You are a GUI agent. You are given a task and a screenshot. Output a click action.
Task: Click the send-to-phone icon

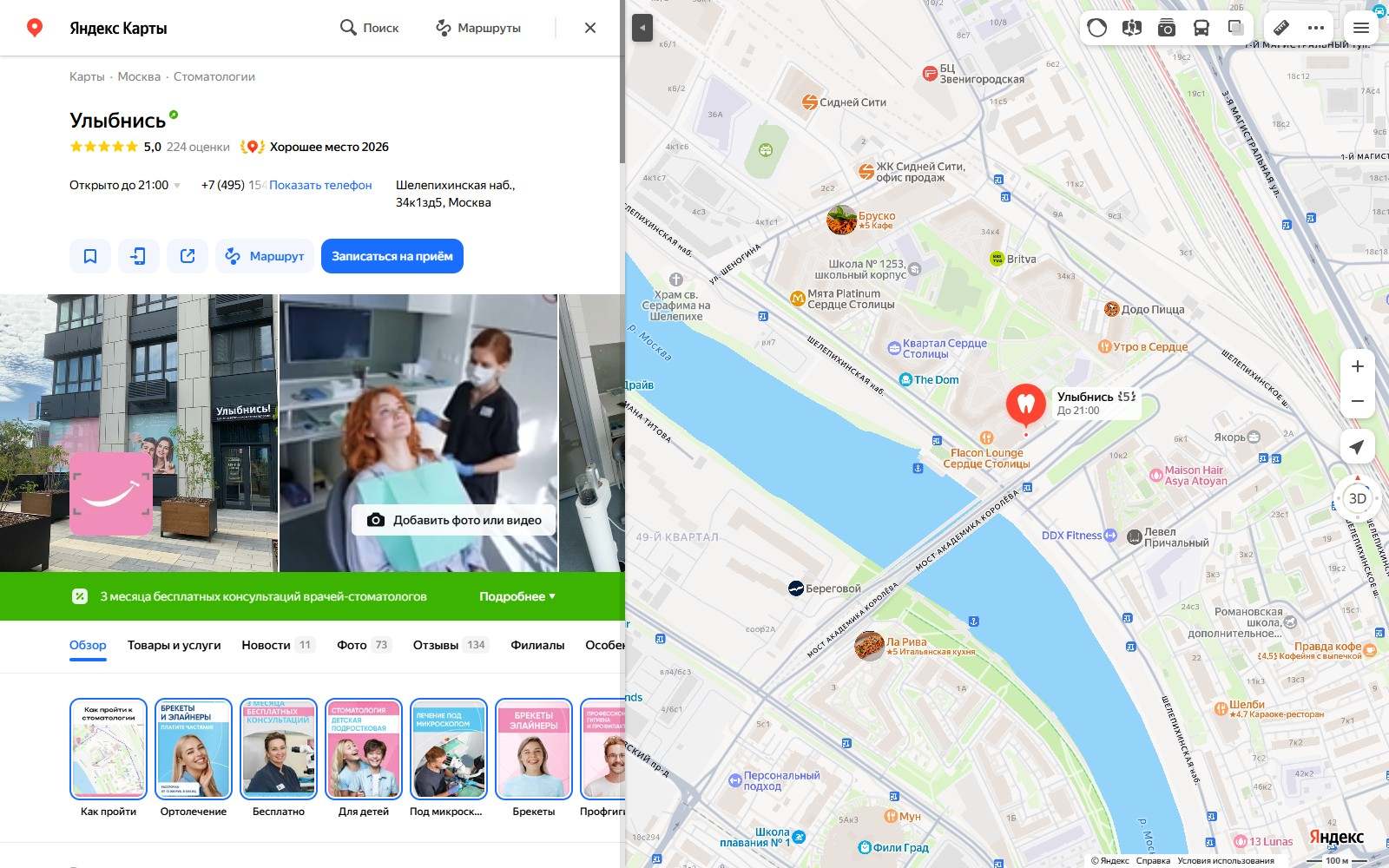click(139, 256)
